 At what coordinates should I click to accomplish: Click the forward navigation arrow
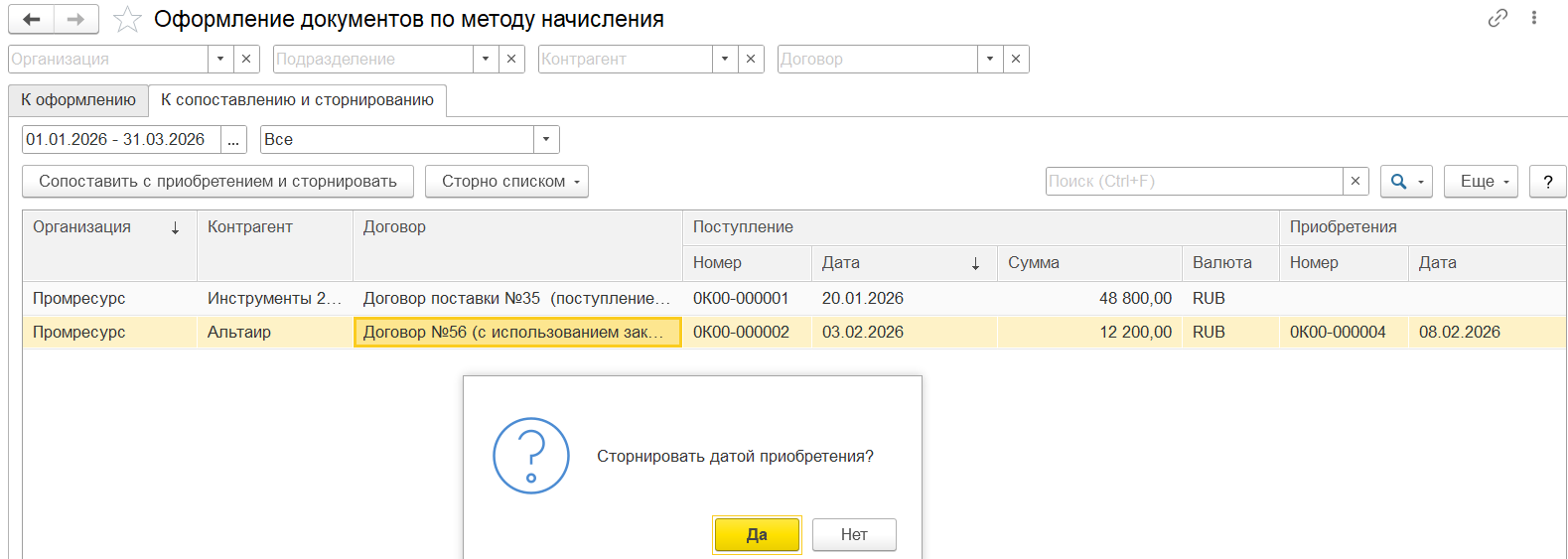coord(75,20)
